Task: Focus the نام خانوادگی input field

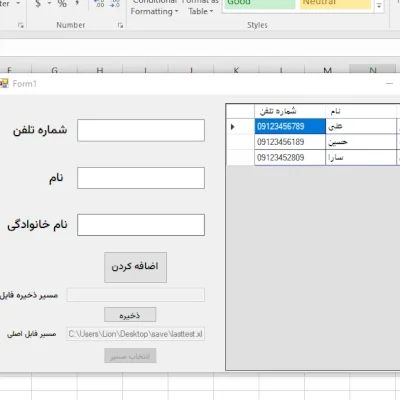Action: 141,225
